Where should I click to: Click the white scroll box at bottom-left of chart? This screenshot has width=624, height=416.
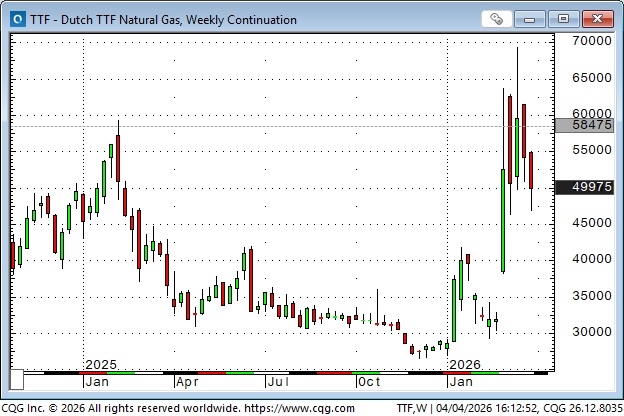click(17, 381)
